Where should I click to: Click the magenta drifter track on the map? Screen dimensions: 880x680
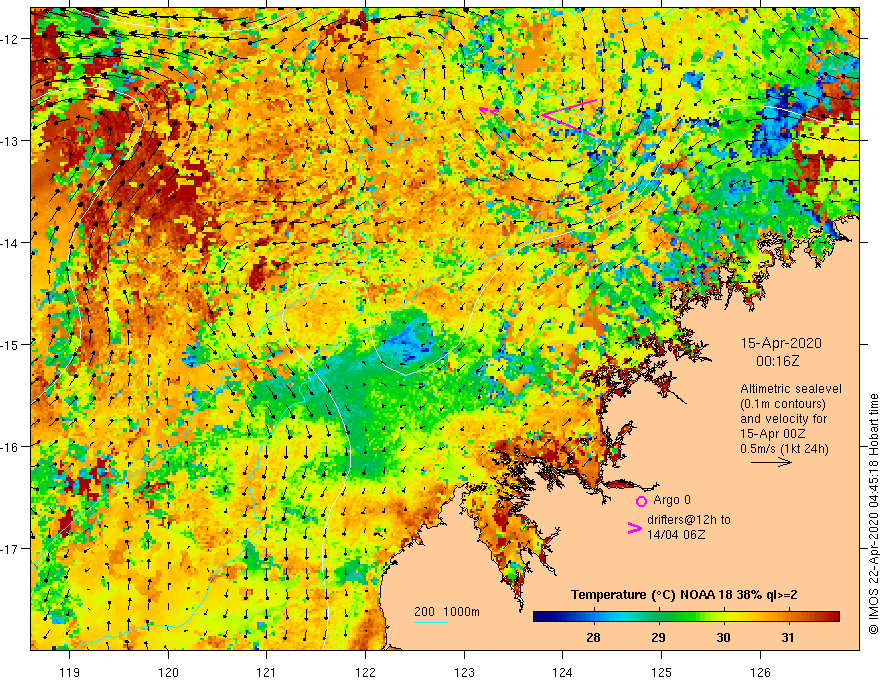pyautogui.click(x=568, y=117)
